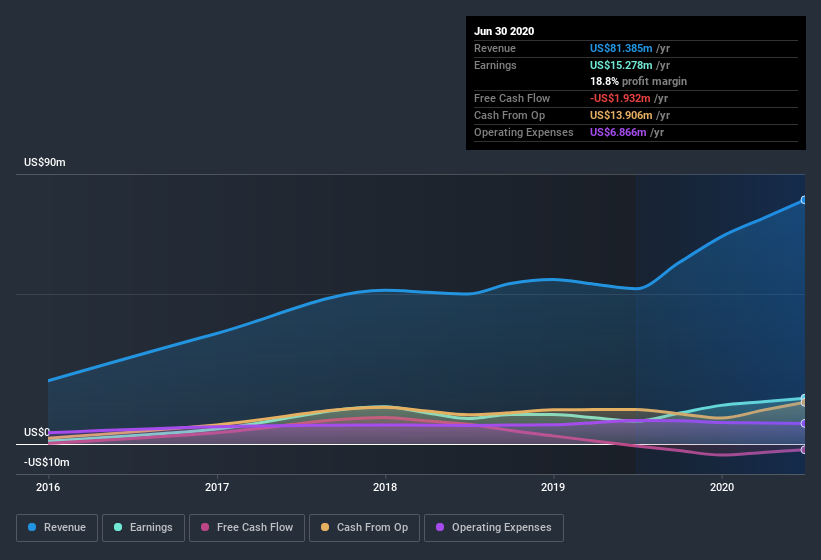
Task: Click the US$6.866m operating expenses value
Action: (x=618, y=132)
